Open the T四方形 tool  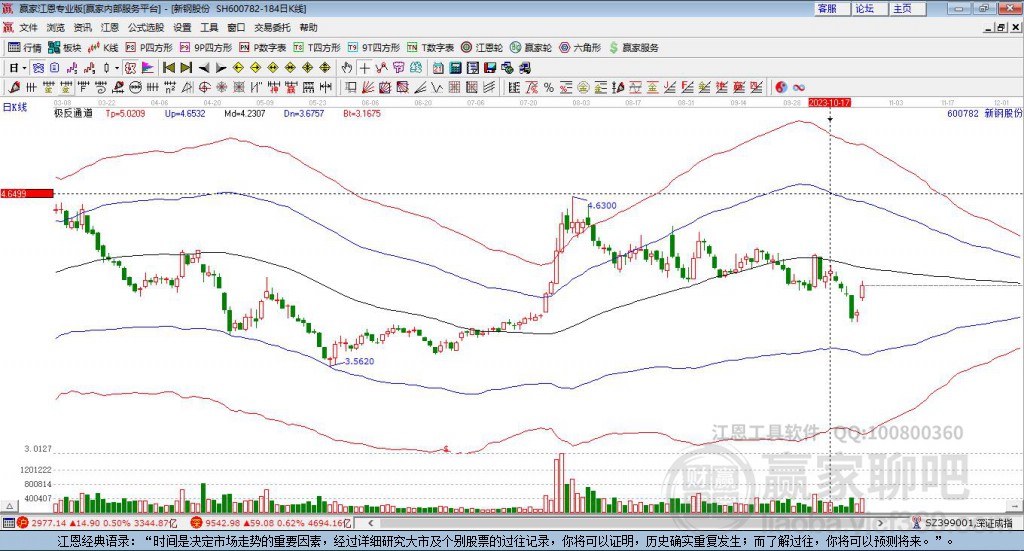[x=317, y=48]
